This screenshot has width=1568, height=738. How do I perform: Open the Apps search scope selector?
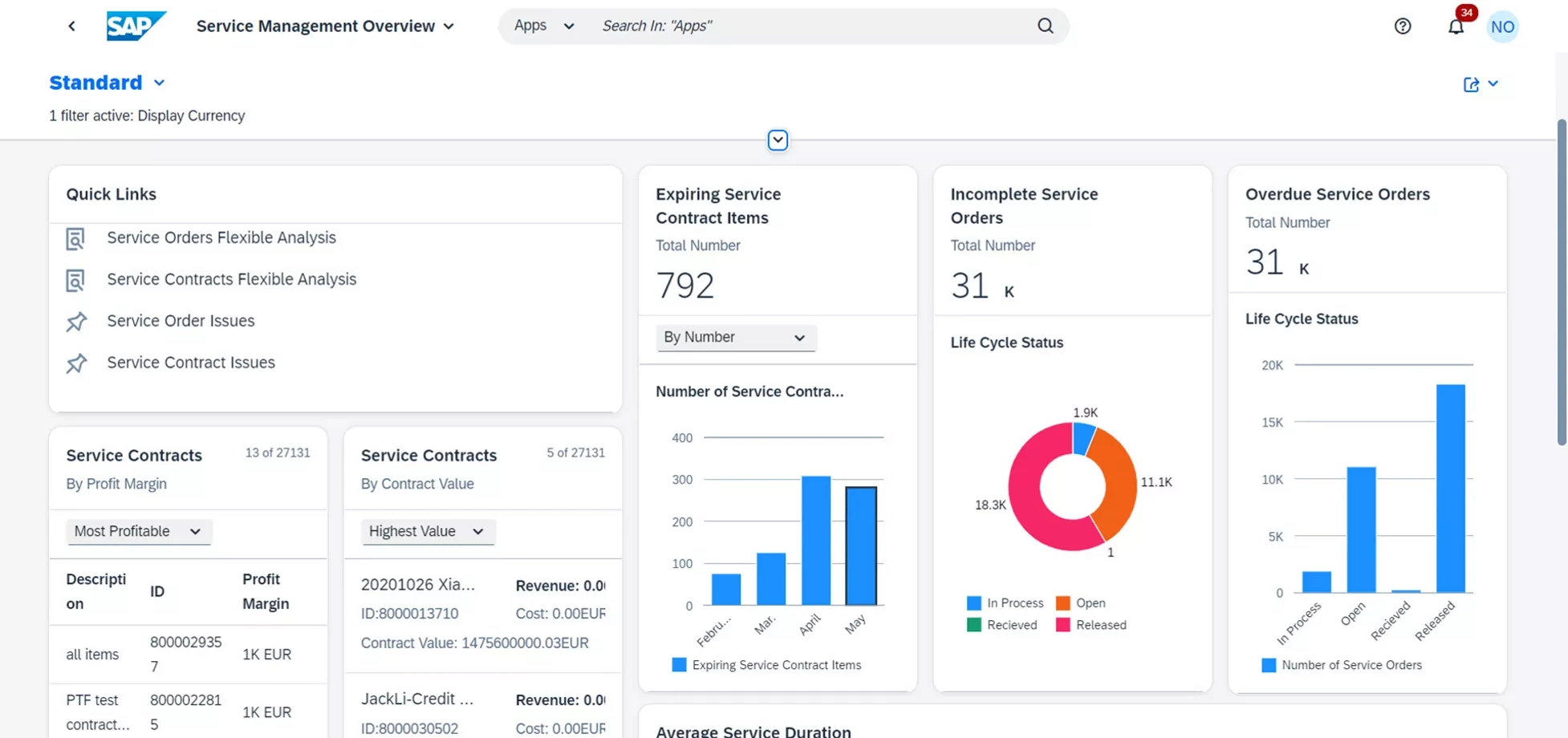542,25
